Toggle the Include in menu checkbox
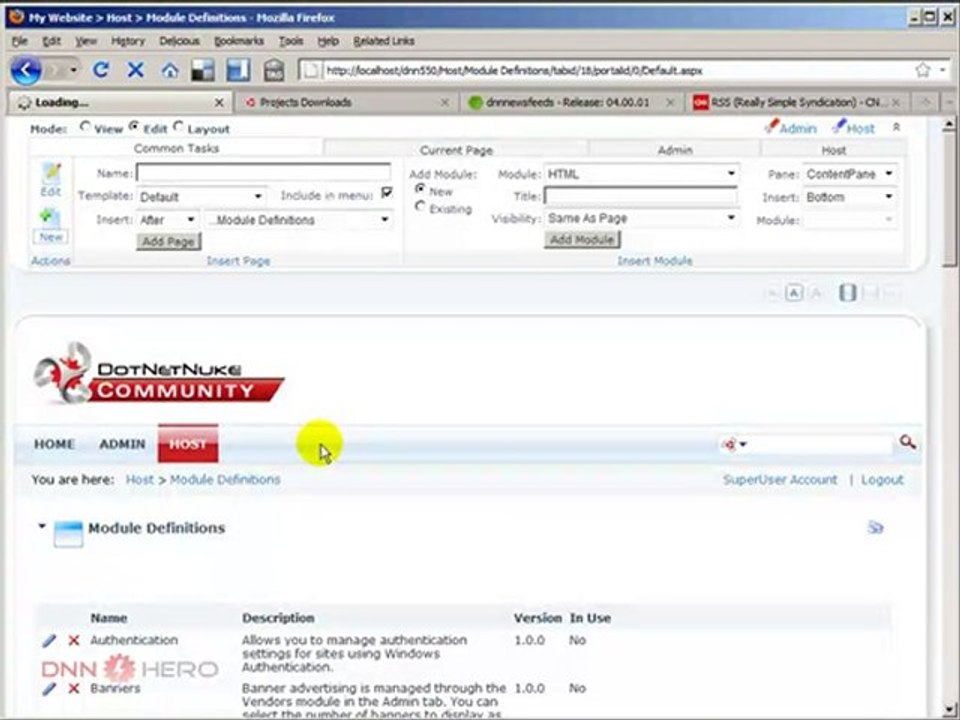Screen dimensions: 960x720 pyautogui.click(x=387, y=193)
